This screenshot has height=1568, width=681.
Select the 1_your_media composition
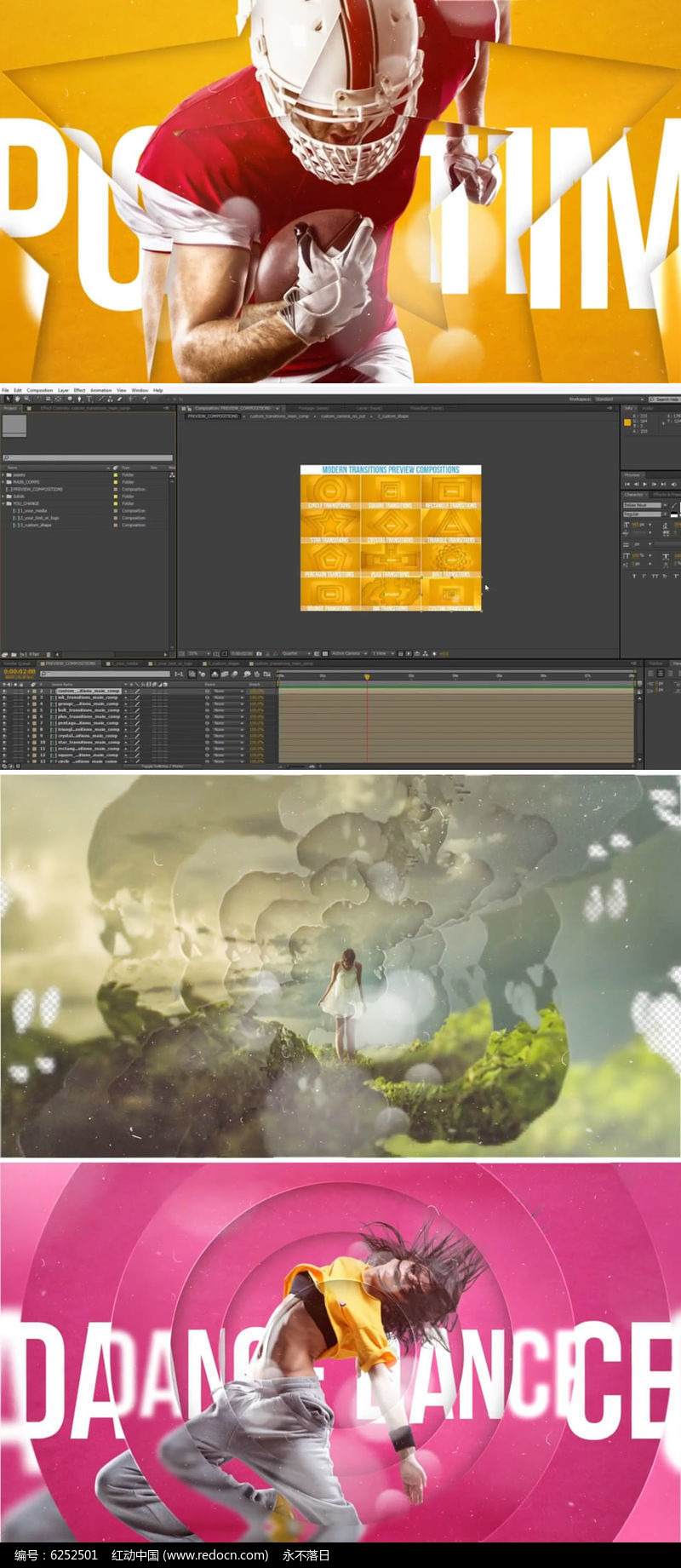point(32,511)
